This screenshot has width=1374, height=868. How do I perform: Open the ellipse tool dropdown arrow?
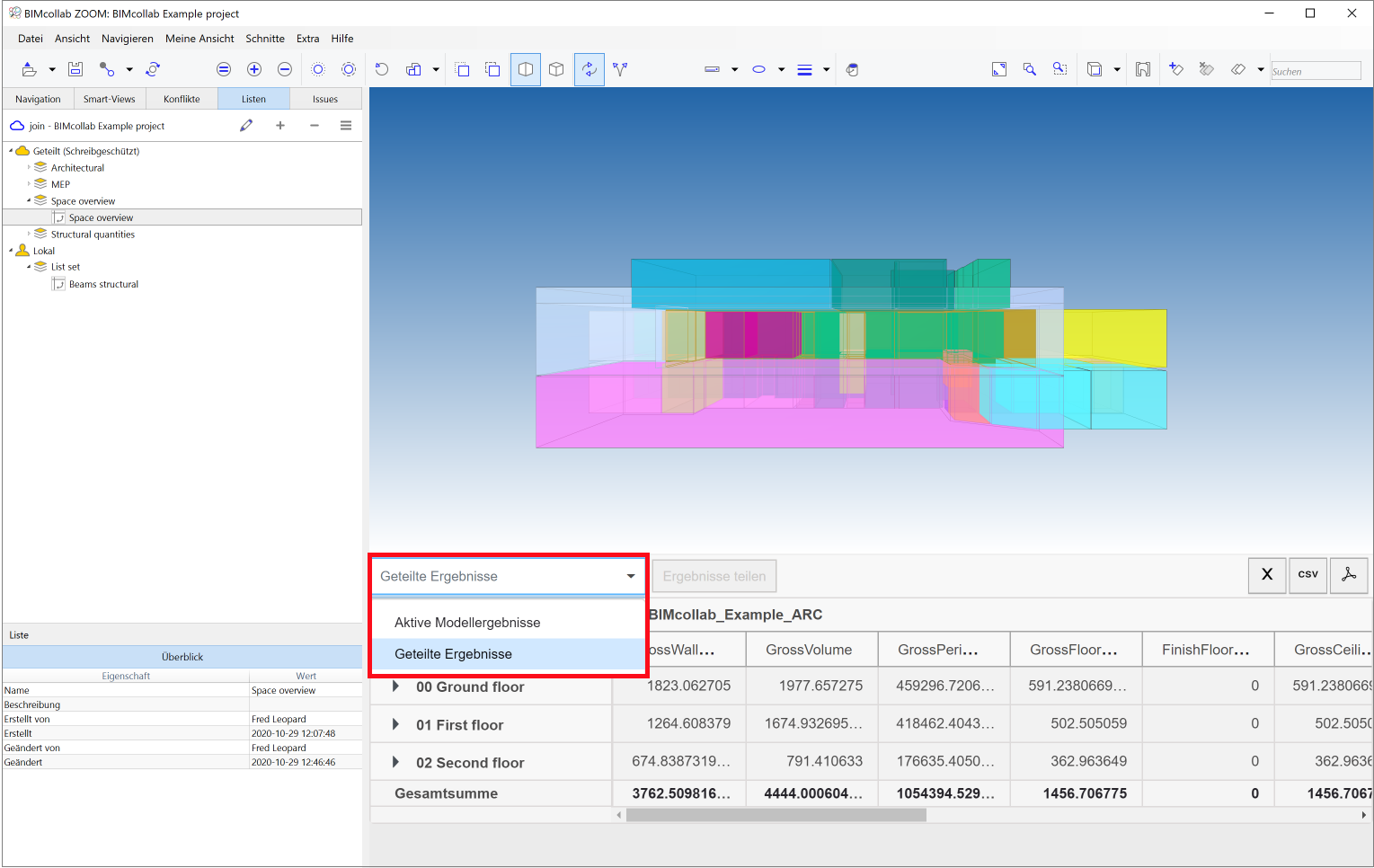point(781,69)
